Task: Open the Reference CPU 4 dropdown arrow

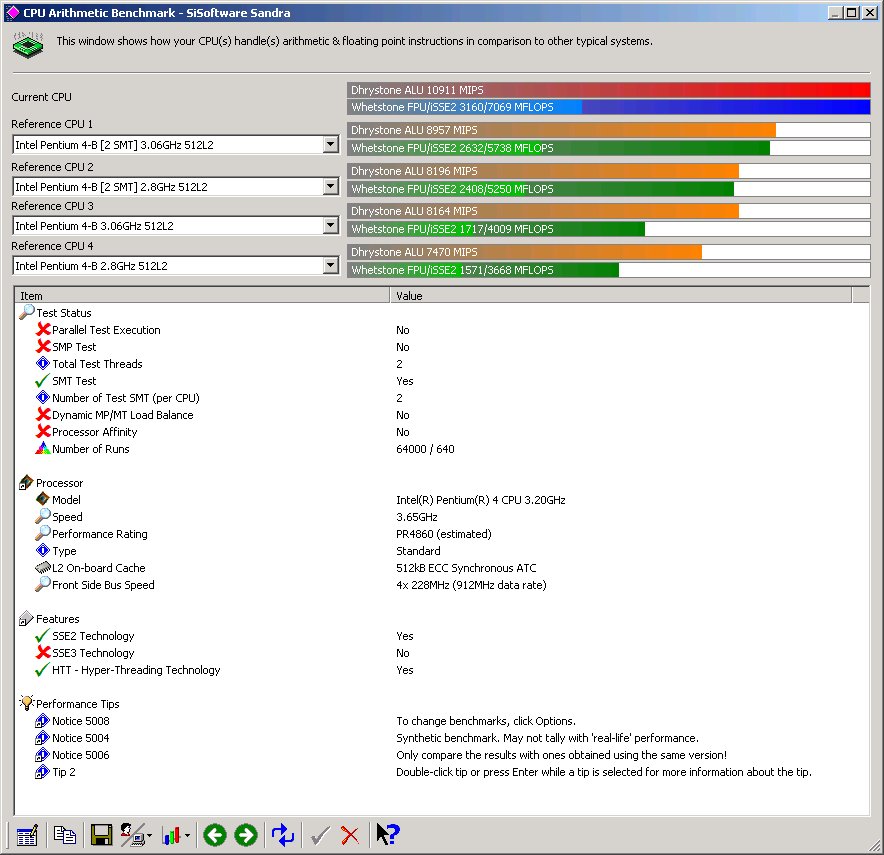Action: coord(331,265)
